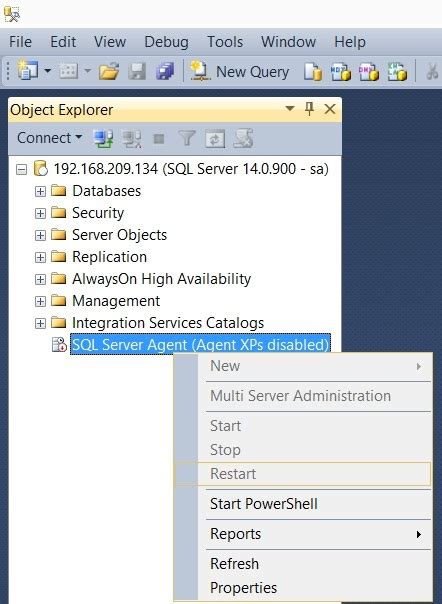Click the Databases folder icon
442x604 pixels.
coord(59,190)
